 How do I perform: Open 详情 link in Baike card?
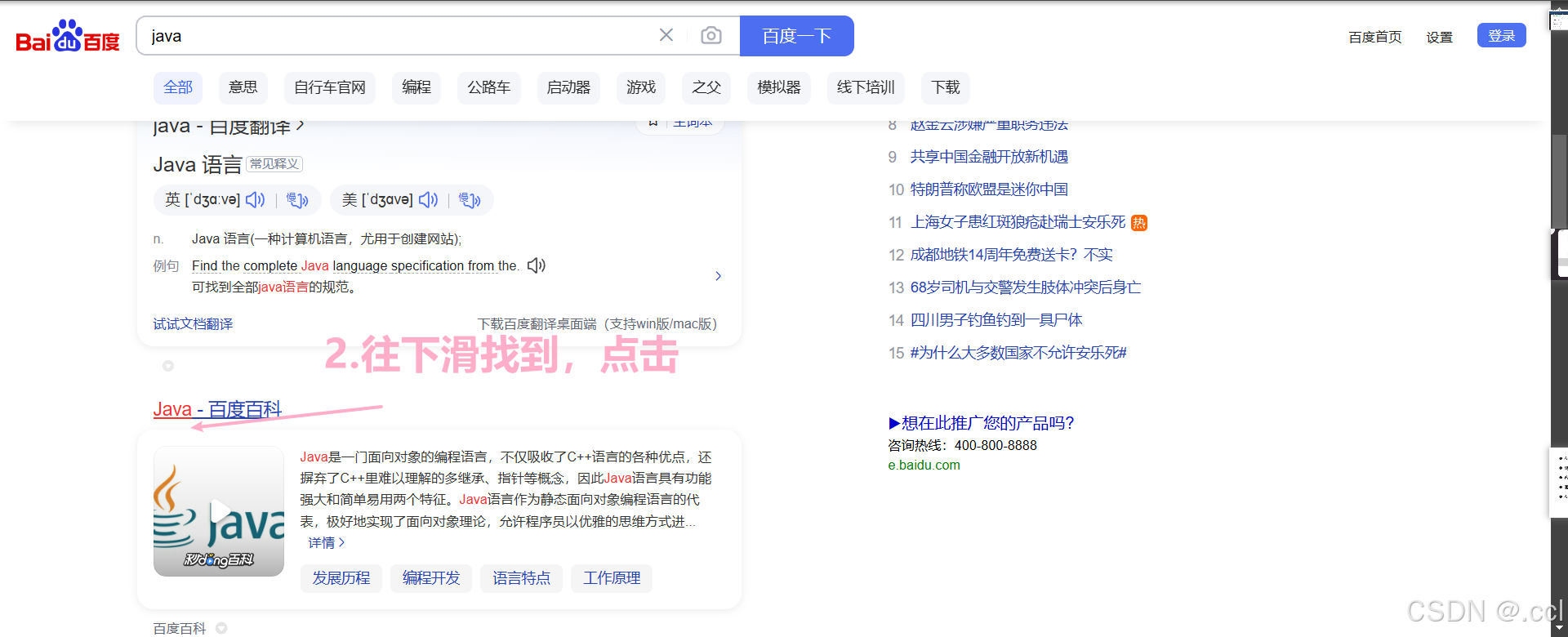[x=326, y=542]
